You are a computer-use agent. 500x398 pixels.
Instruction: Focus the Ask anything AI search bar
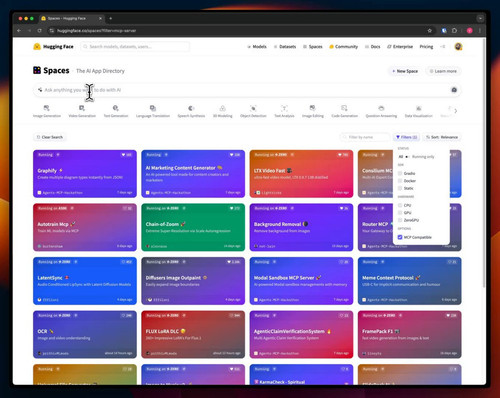pyautogui.click(x=247, y=90)
